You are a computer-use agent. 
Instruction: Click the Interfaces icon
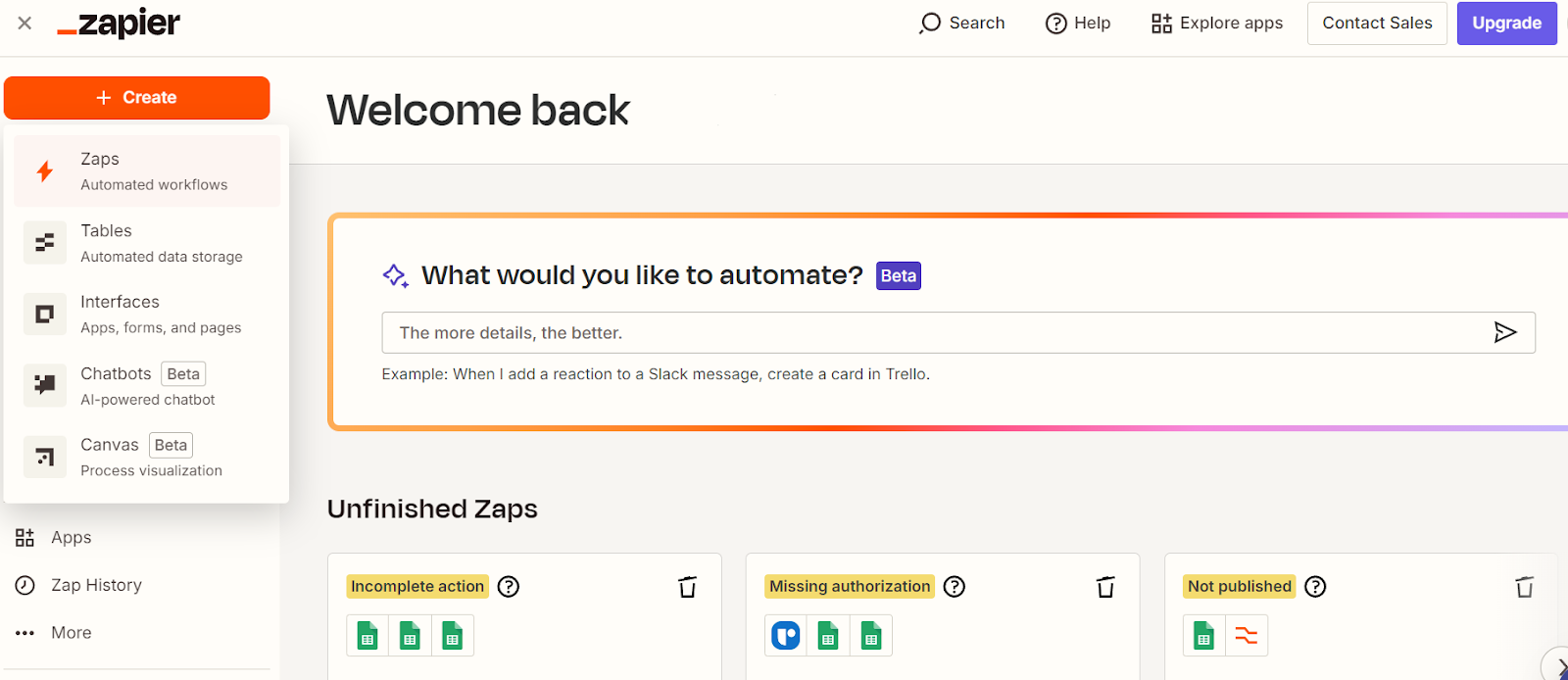click(45, 314)
